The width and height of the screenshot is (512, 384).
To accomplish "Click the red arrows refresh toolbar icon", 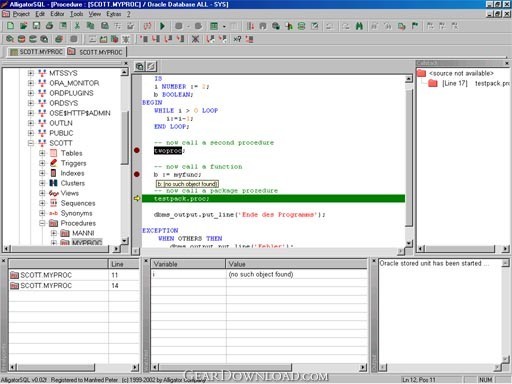I will (x=147, y=26).
